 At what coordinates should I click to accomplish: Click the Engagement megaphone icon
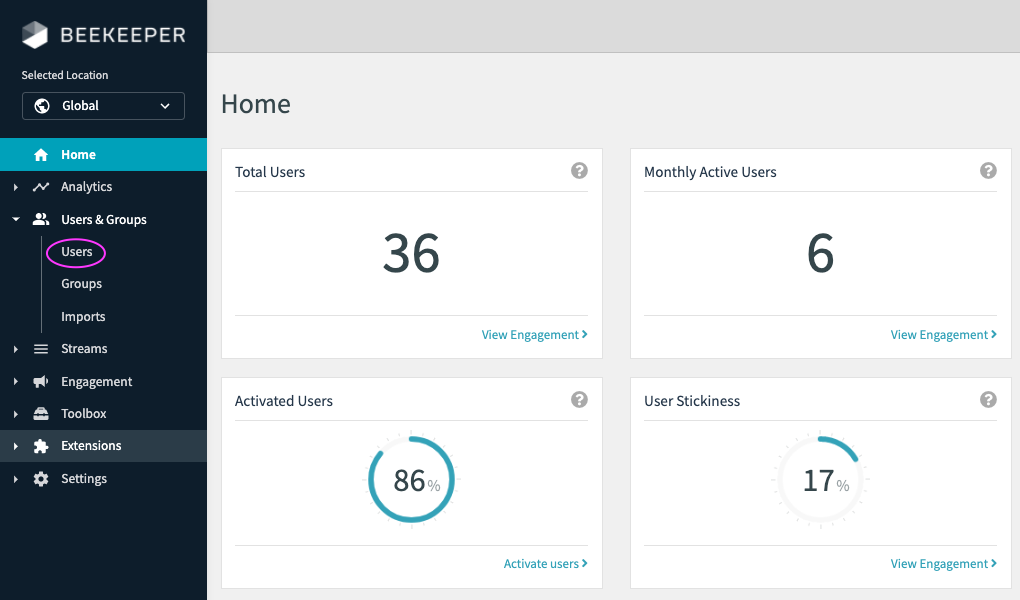pos(41,381)
